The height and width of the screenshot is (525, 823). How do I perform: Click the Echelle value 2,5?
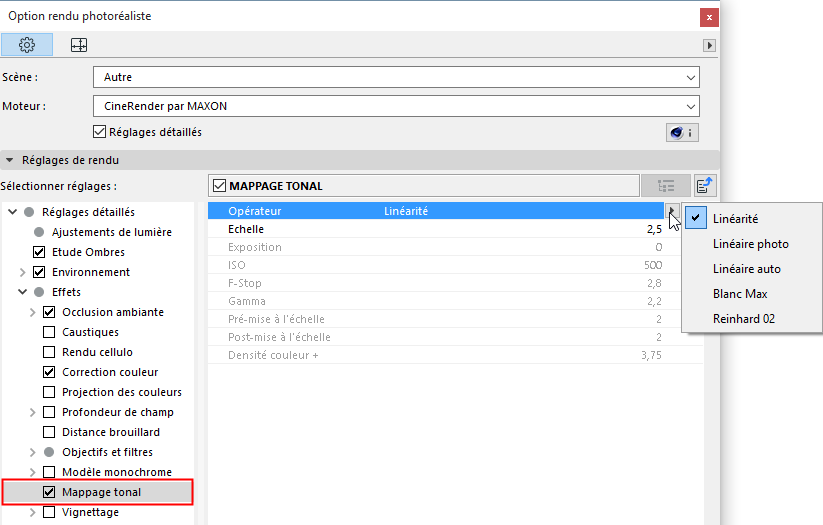[654, 229]
